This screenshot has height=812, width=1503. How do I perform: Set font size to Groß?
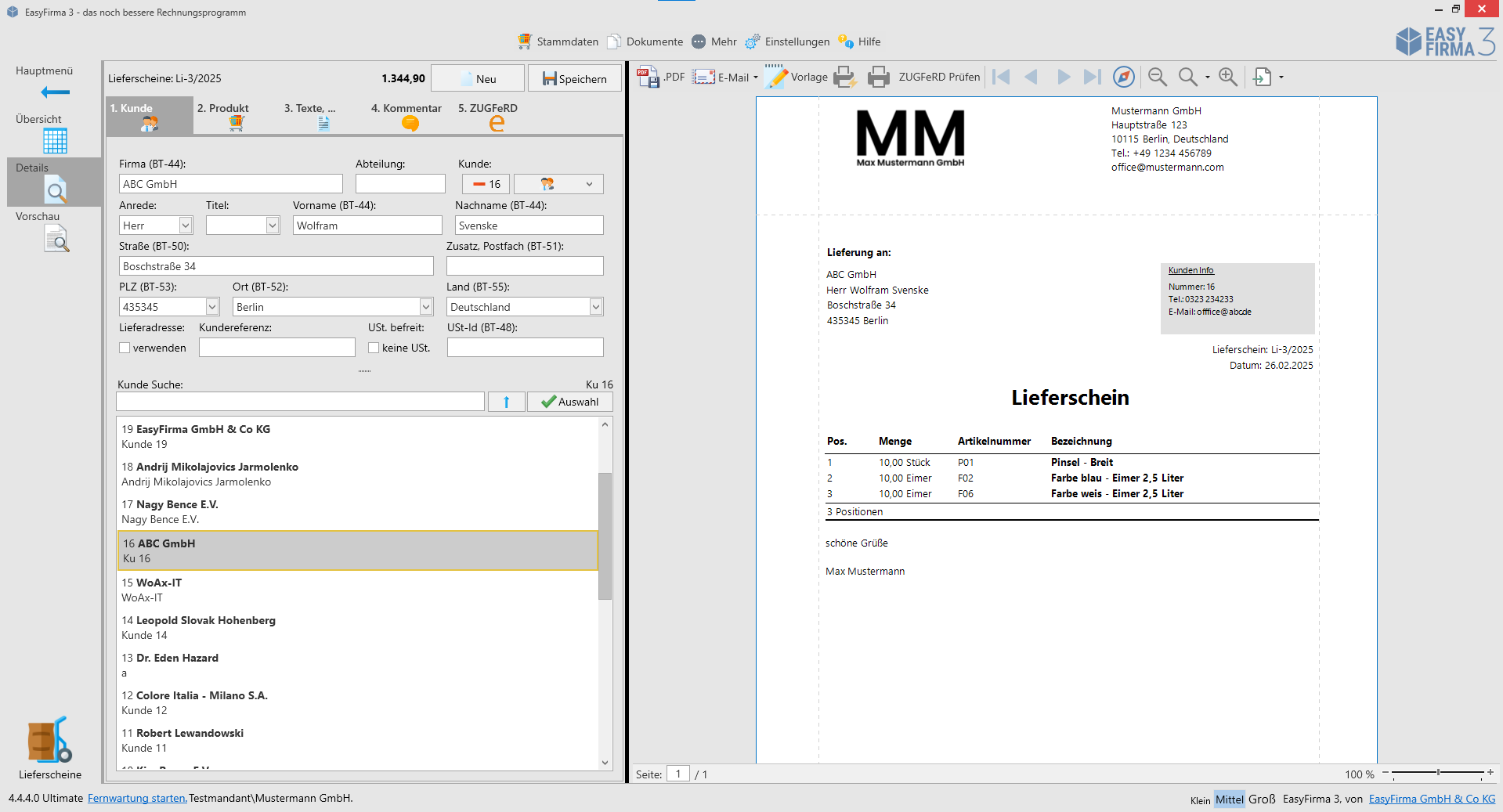[1262, 799]
